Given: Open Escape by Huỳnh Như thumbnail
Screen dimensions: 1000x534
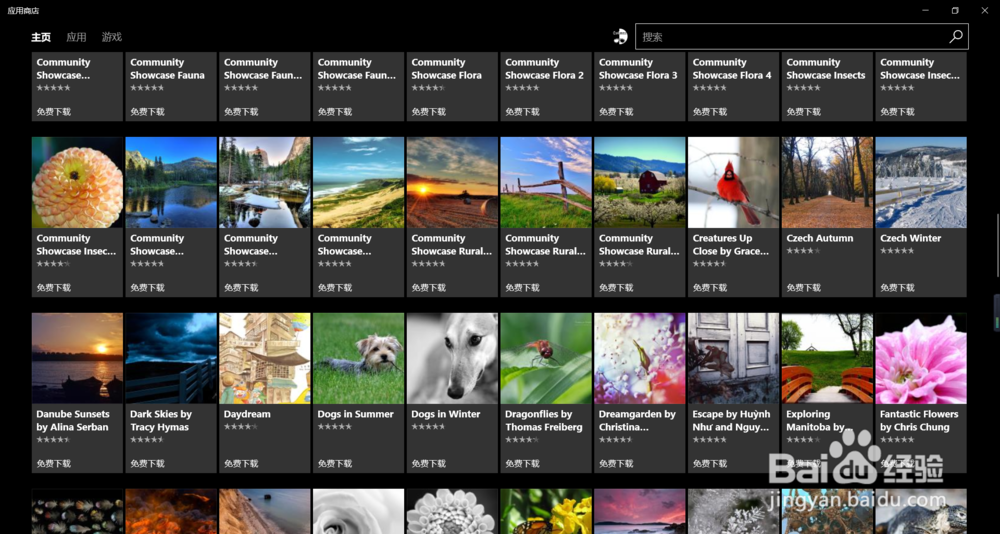Looking at the screenshot, I should 733,359.
